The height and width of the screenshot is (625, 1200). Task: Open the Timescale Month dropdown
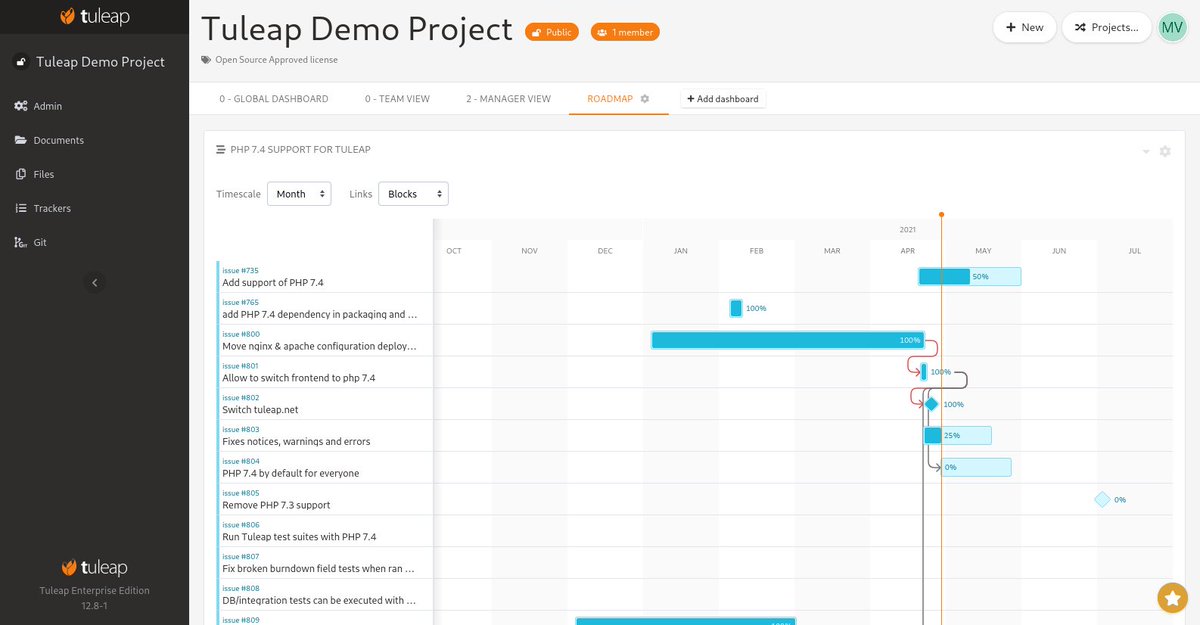pos(299,194)
